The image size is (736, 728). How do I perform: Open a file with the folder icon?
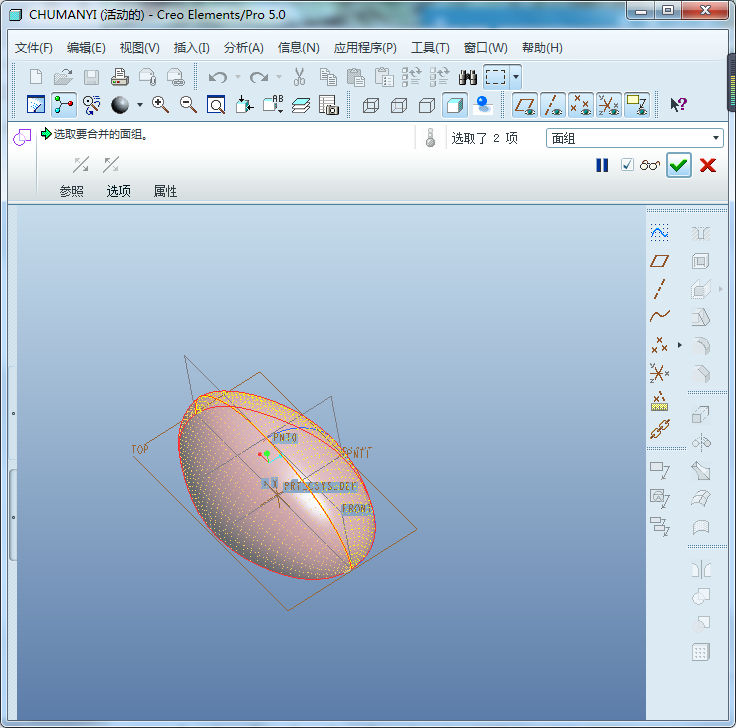(63, 77)
